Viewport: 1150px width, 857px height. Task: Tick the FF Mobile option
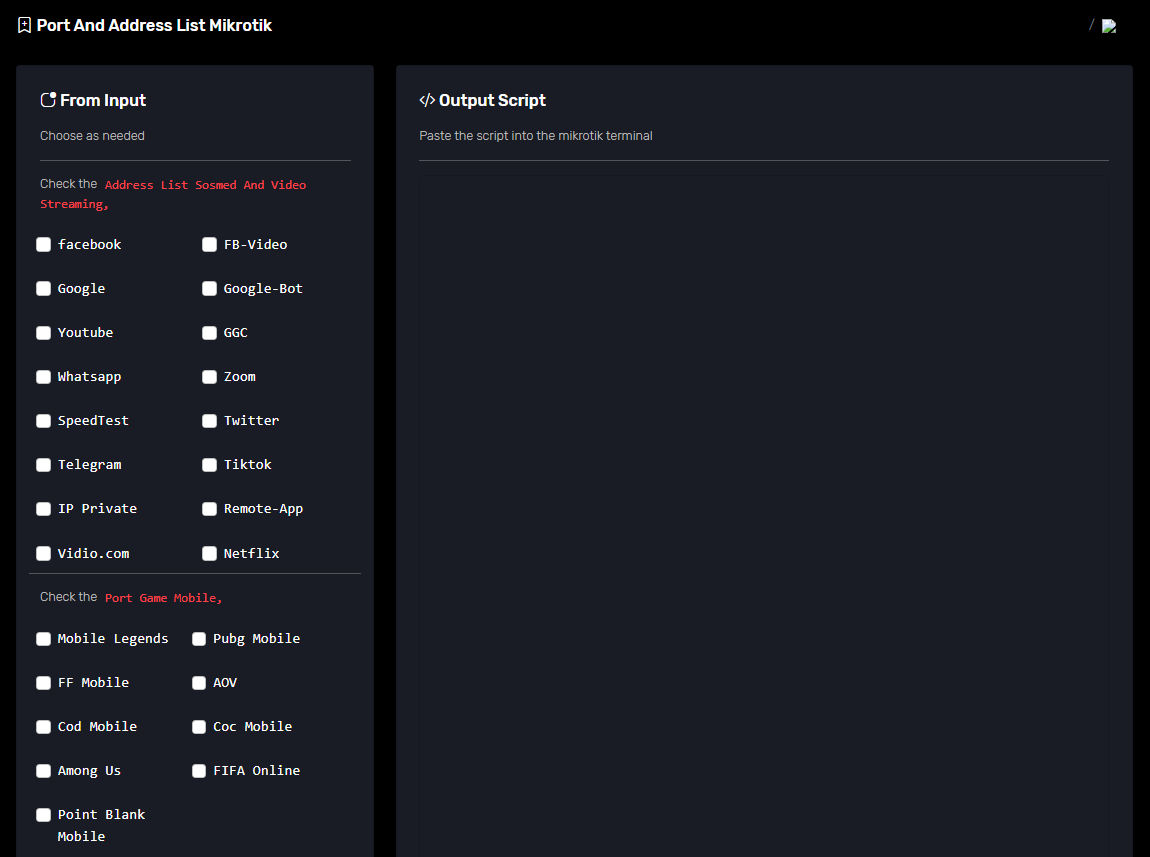[43, 683]
